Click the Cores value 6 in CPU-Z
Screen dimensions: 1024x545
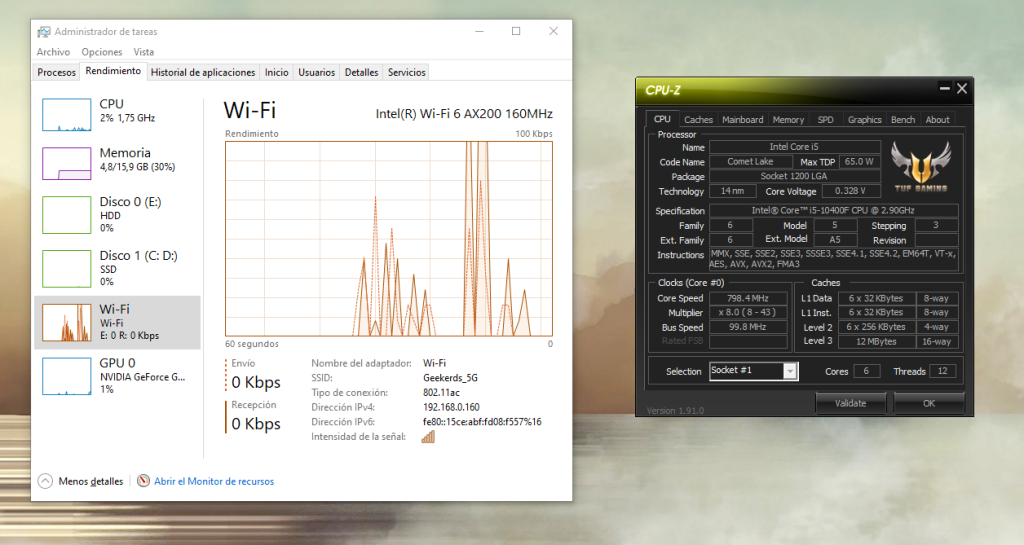pos(866,371)
